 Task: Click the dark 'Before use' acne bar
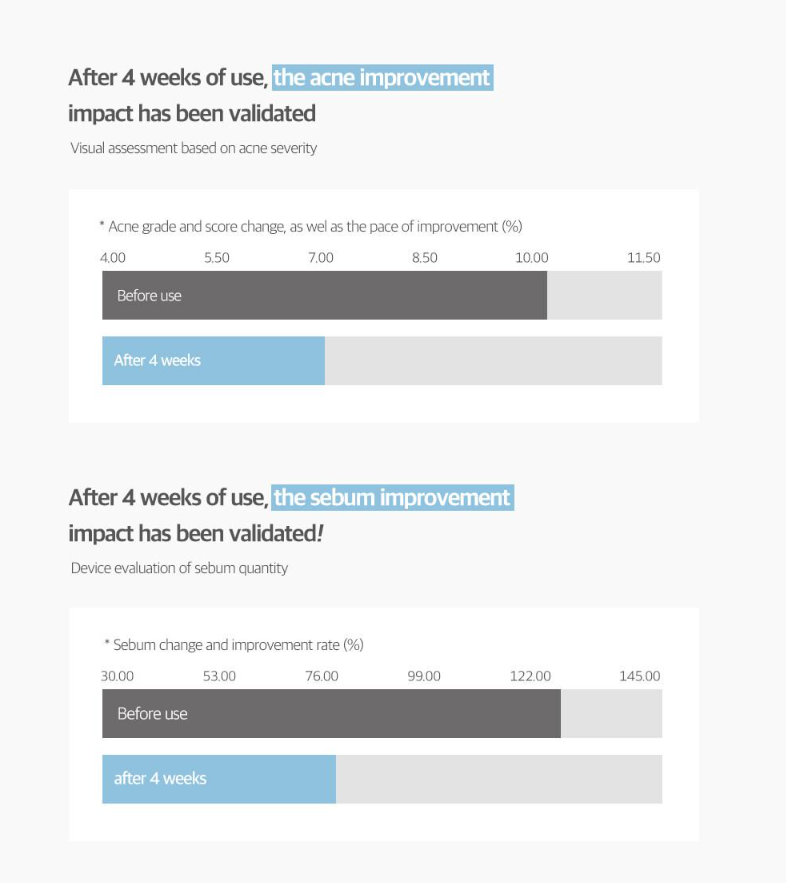pos(324,295)
